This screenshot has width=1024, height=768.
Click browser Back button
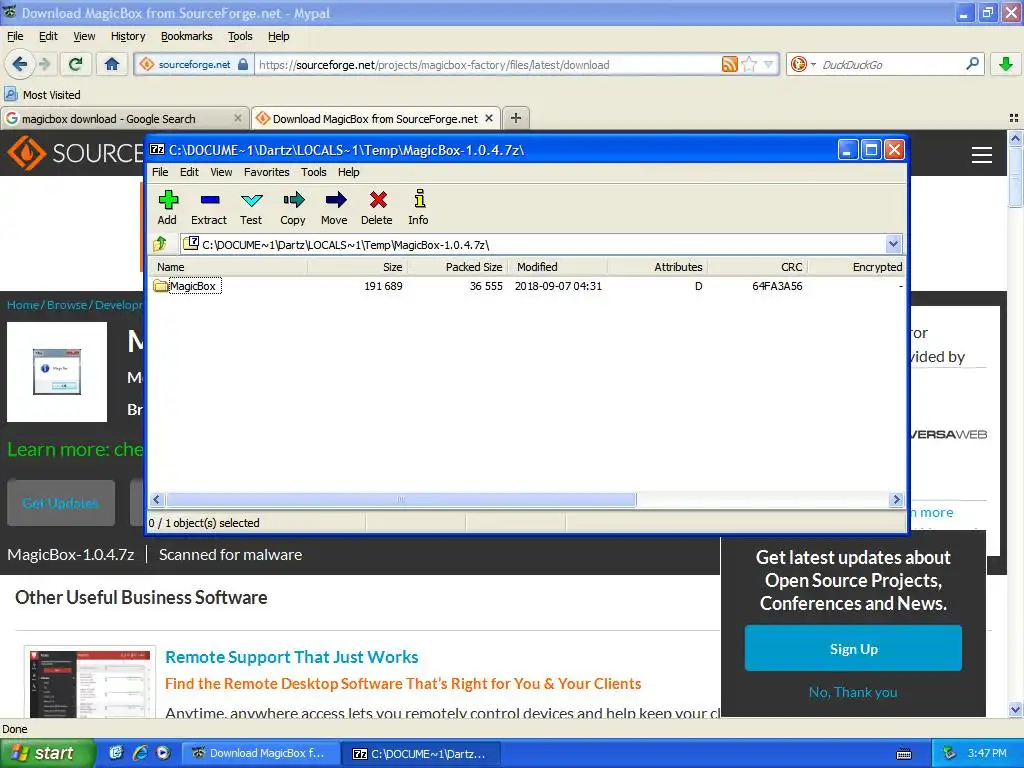[19, 64]
